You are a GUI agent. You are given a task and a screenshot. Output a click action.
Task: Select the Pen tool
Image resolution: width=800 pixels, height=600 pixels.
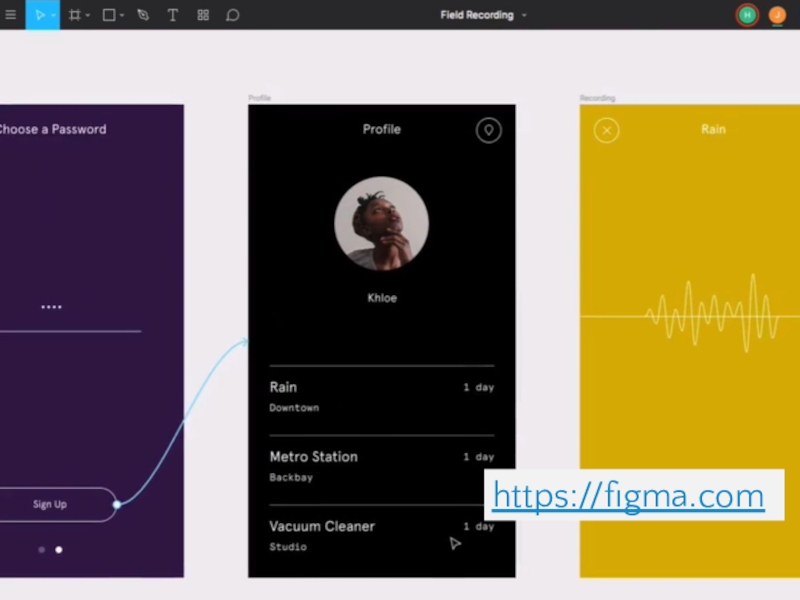click(143, 15)
